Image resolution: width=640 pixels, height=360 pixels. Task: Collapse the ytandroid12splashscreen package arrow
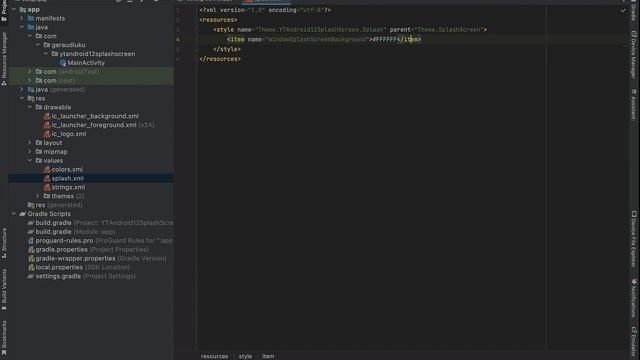pyautogui.click(x=46, y=54)
